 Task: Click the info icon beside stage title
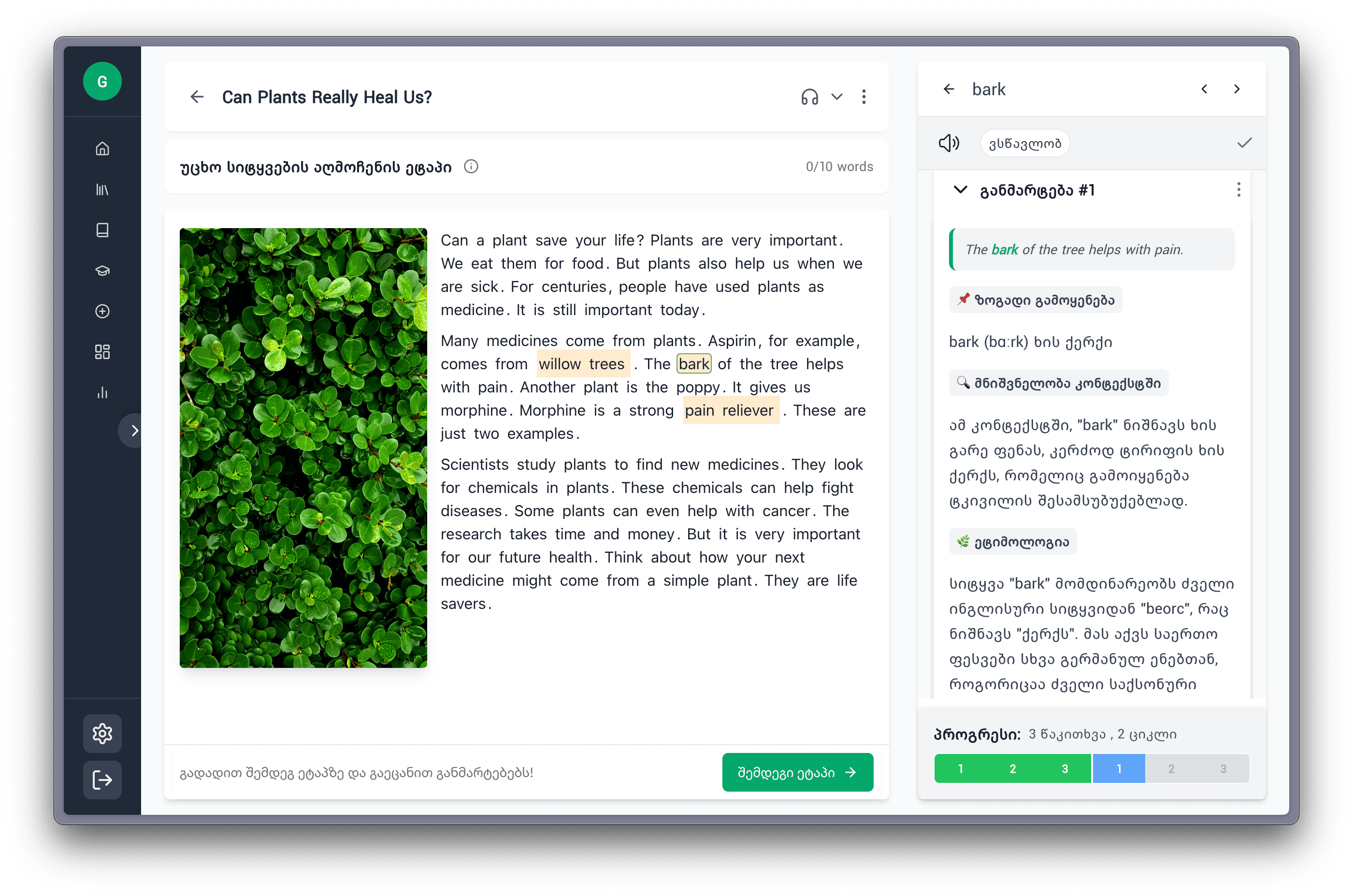pos(471,166)
